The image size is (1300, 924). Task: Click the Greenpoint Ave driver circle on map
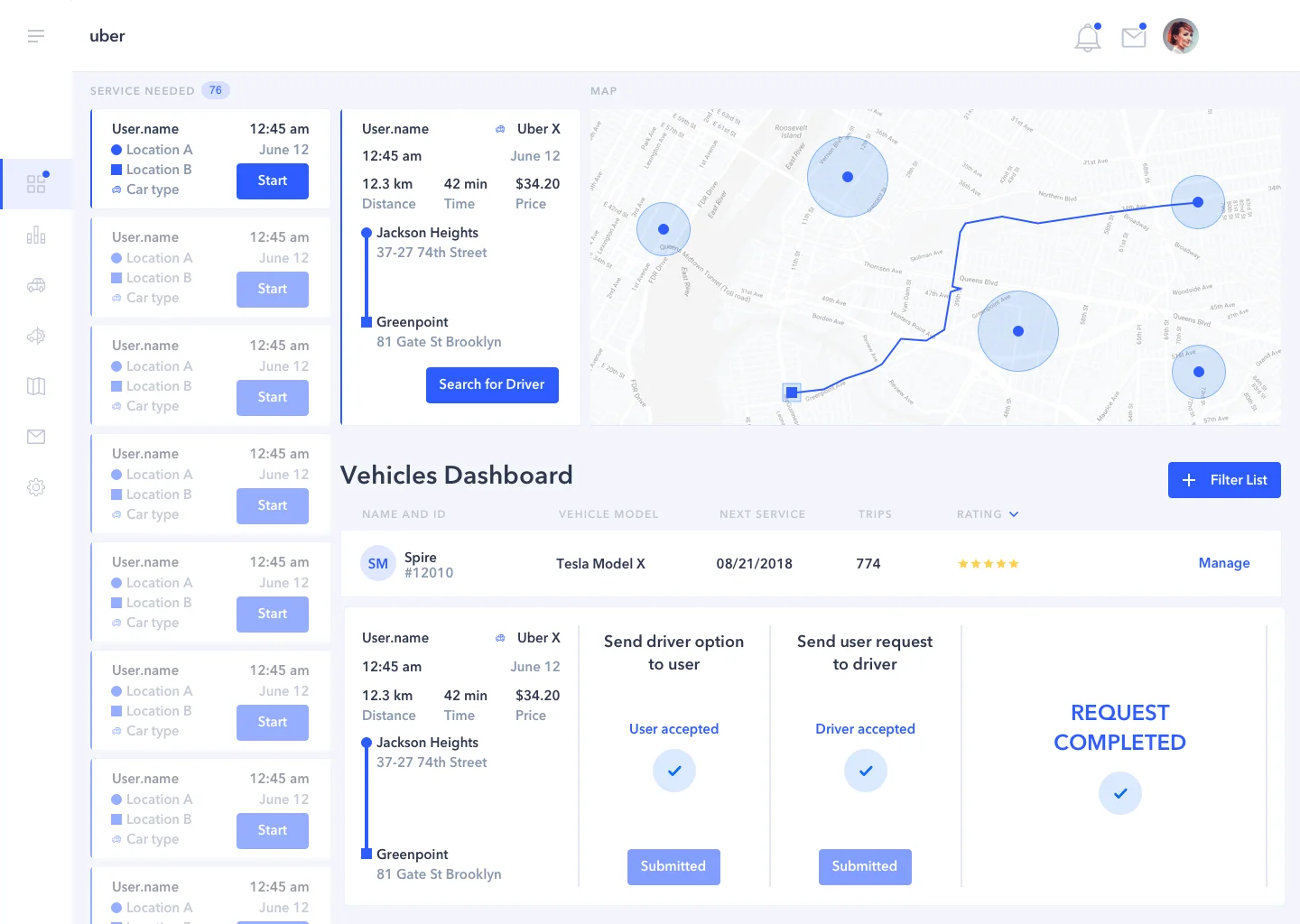[1018, 331]
